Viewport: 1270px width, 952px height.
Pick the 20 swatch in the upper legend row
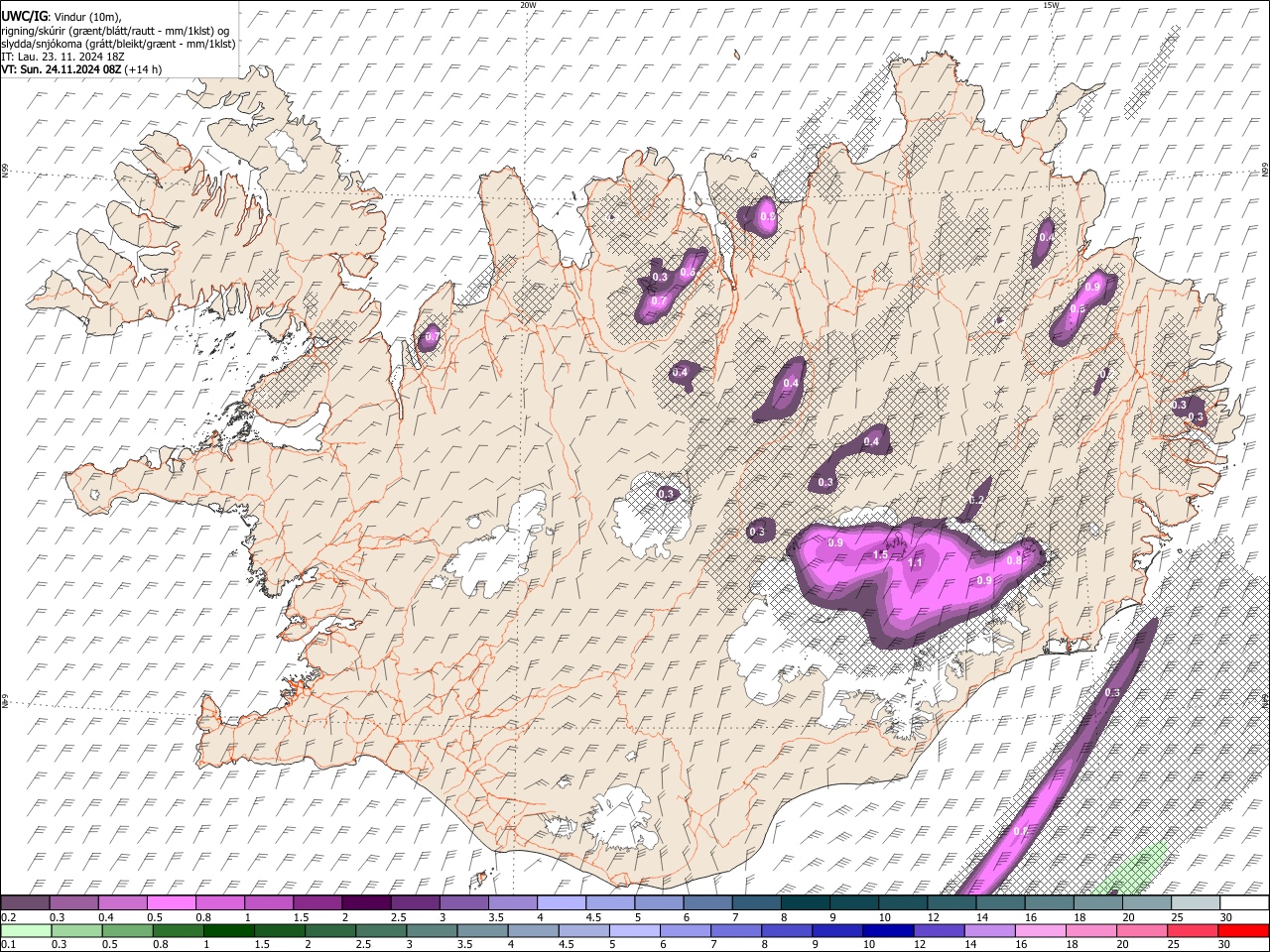(x=1147, y=903)
